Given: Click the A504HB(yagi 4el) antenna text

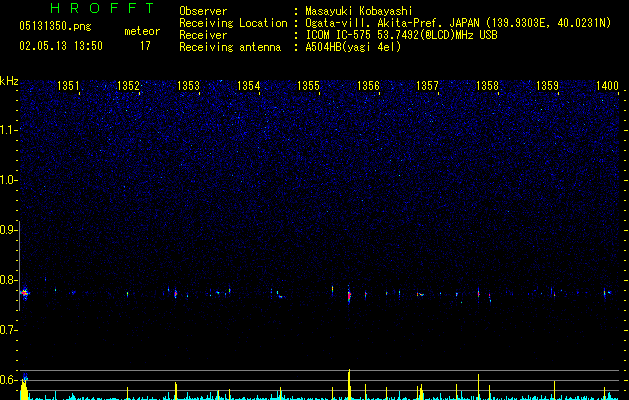Looking at the screenshot, I should [353, 47].
